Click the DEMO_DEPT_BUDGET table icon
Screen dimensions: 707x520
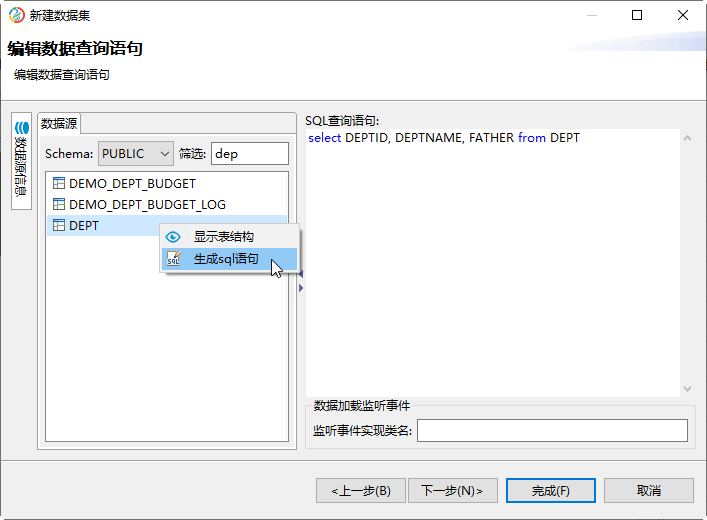click(59, 183)
